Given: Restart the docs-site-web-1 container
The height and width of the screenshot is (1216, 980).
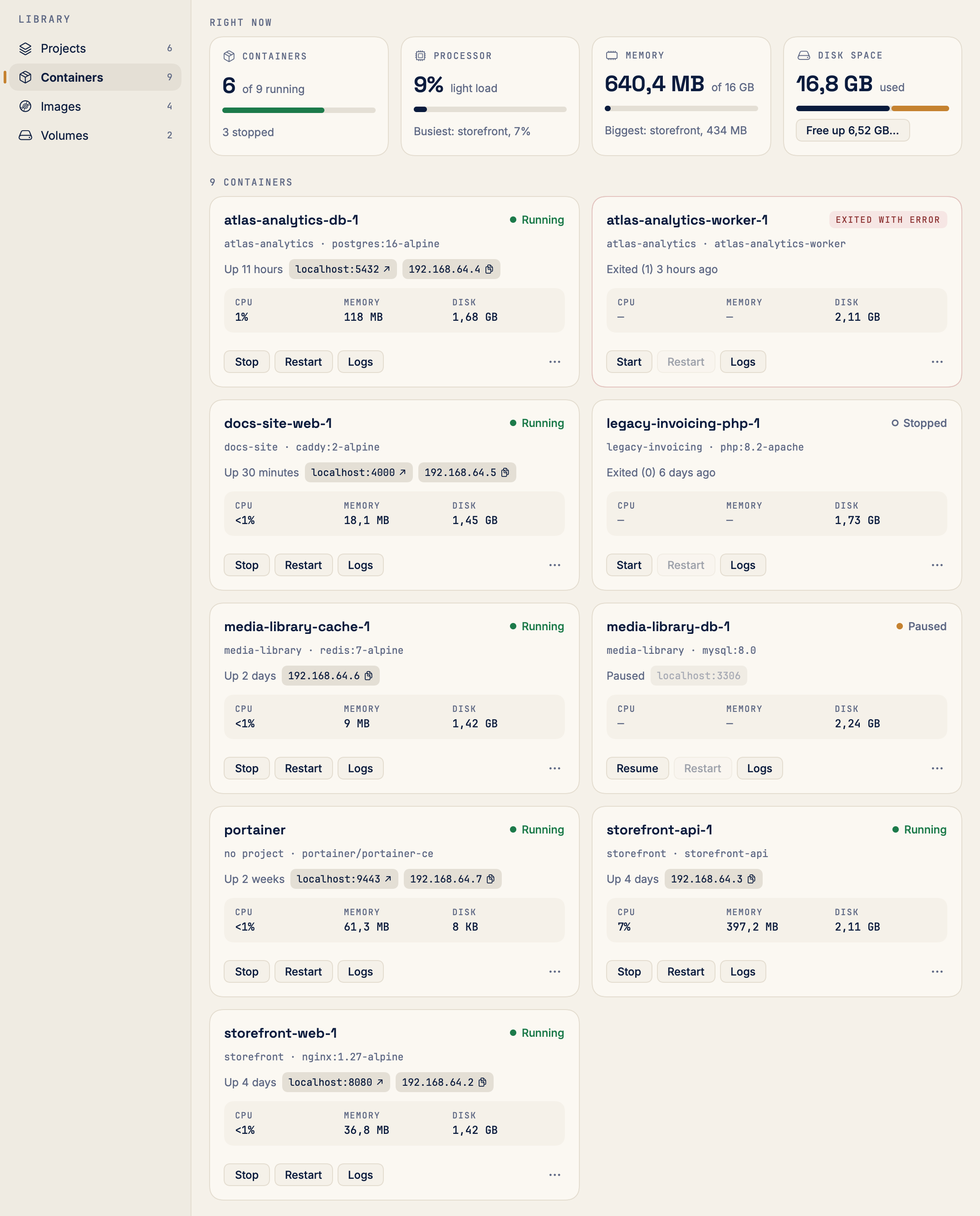Looking at the screenshot, I should click(x=303, y=565).
